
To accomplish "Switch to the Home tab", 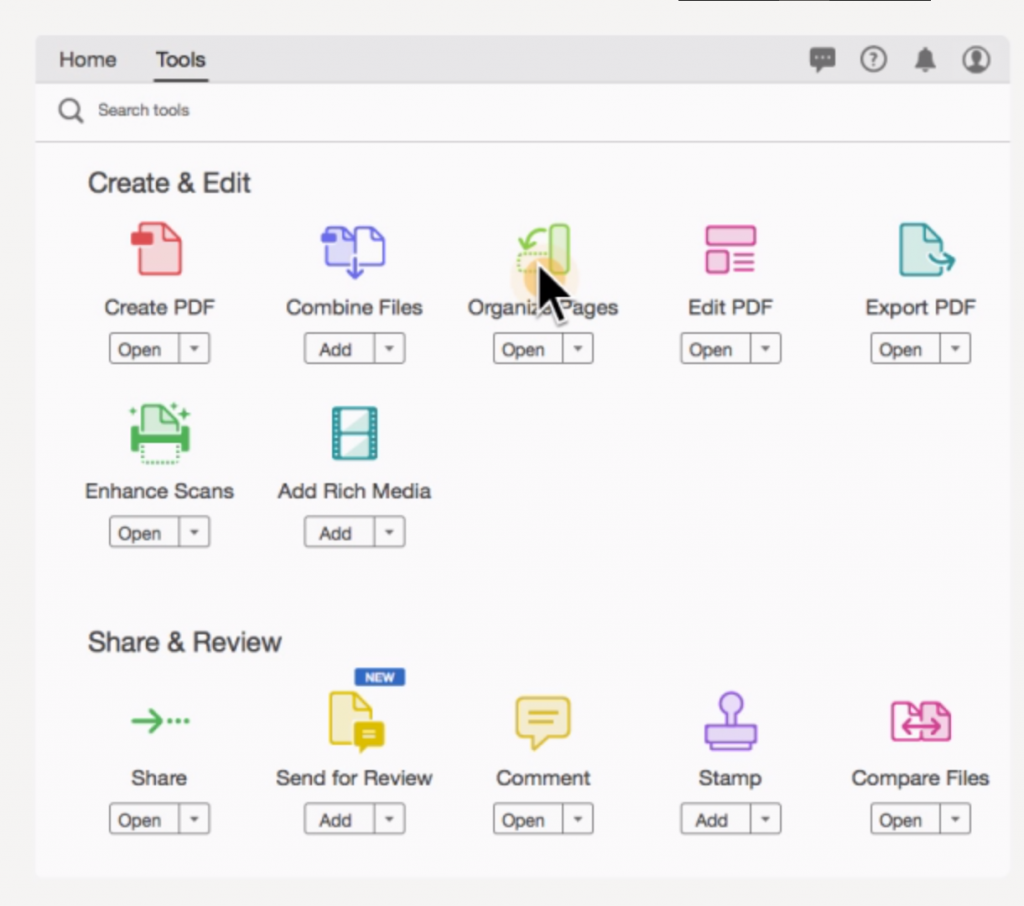I will (x=88, y=59).
